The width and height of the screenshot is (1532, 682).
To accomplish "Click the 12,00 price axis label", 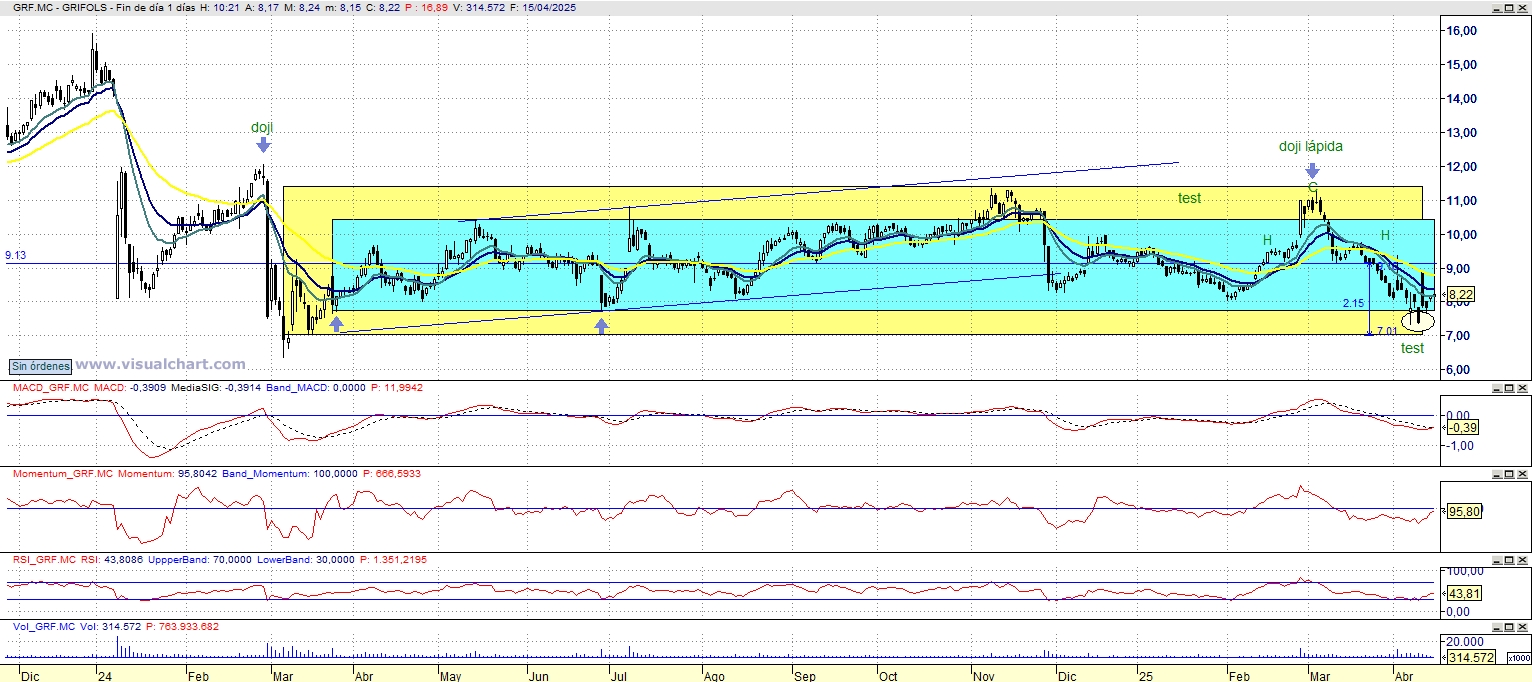I will click(x=1462, y=166).
